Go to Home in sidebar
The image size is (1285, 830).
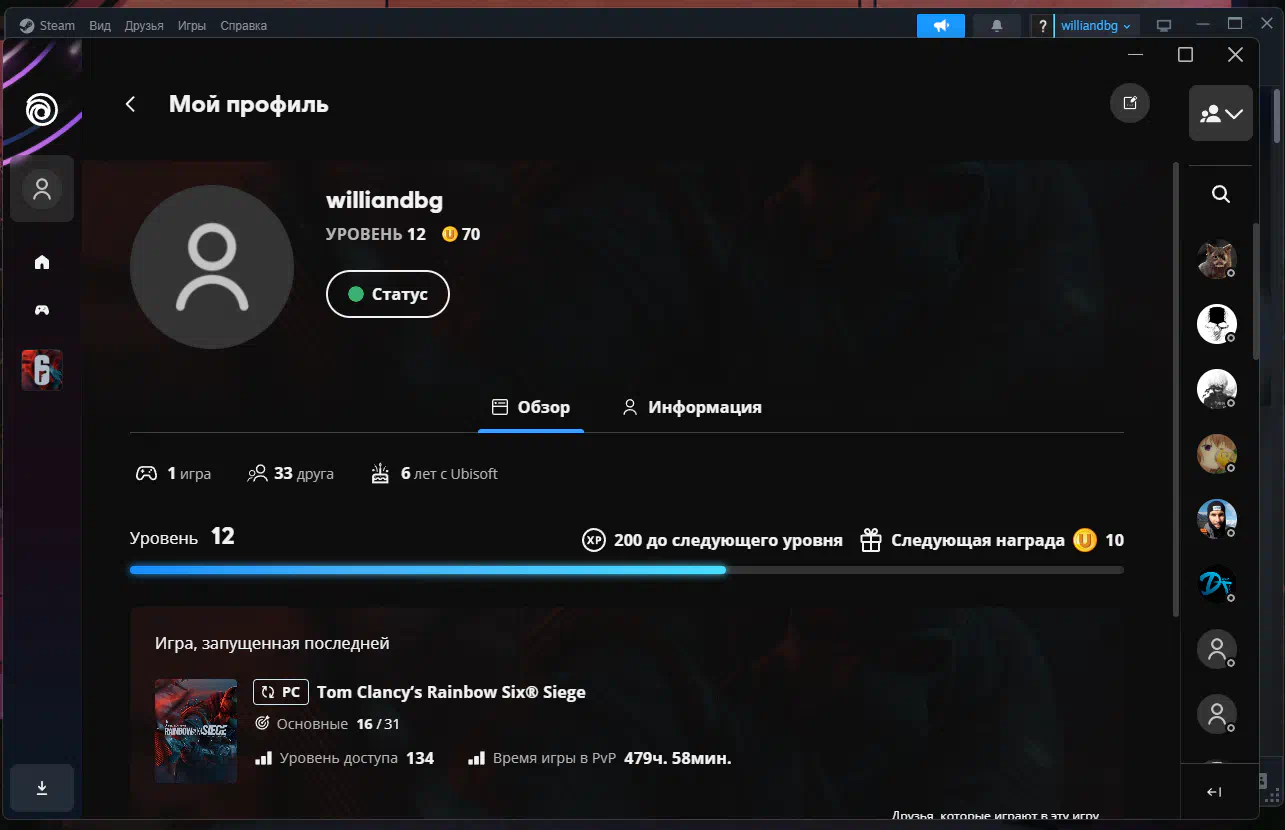pos(42,262)
